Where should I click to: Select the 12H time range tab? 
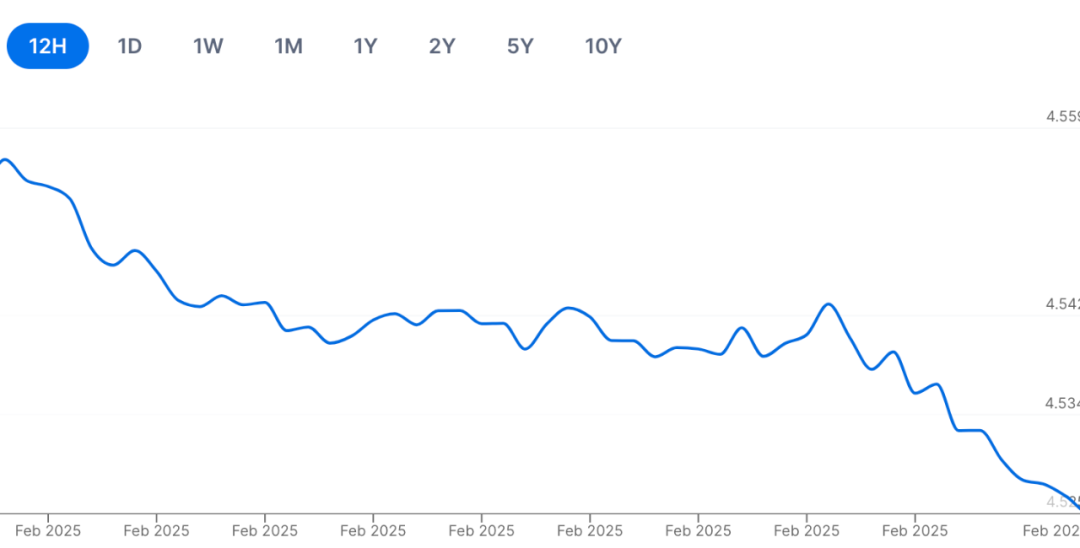47,46
